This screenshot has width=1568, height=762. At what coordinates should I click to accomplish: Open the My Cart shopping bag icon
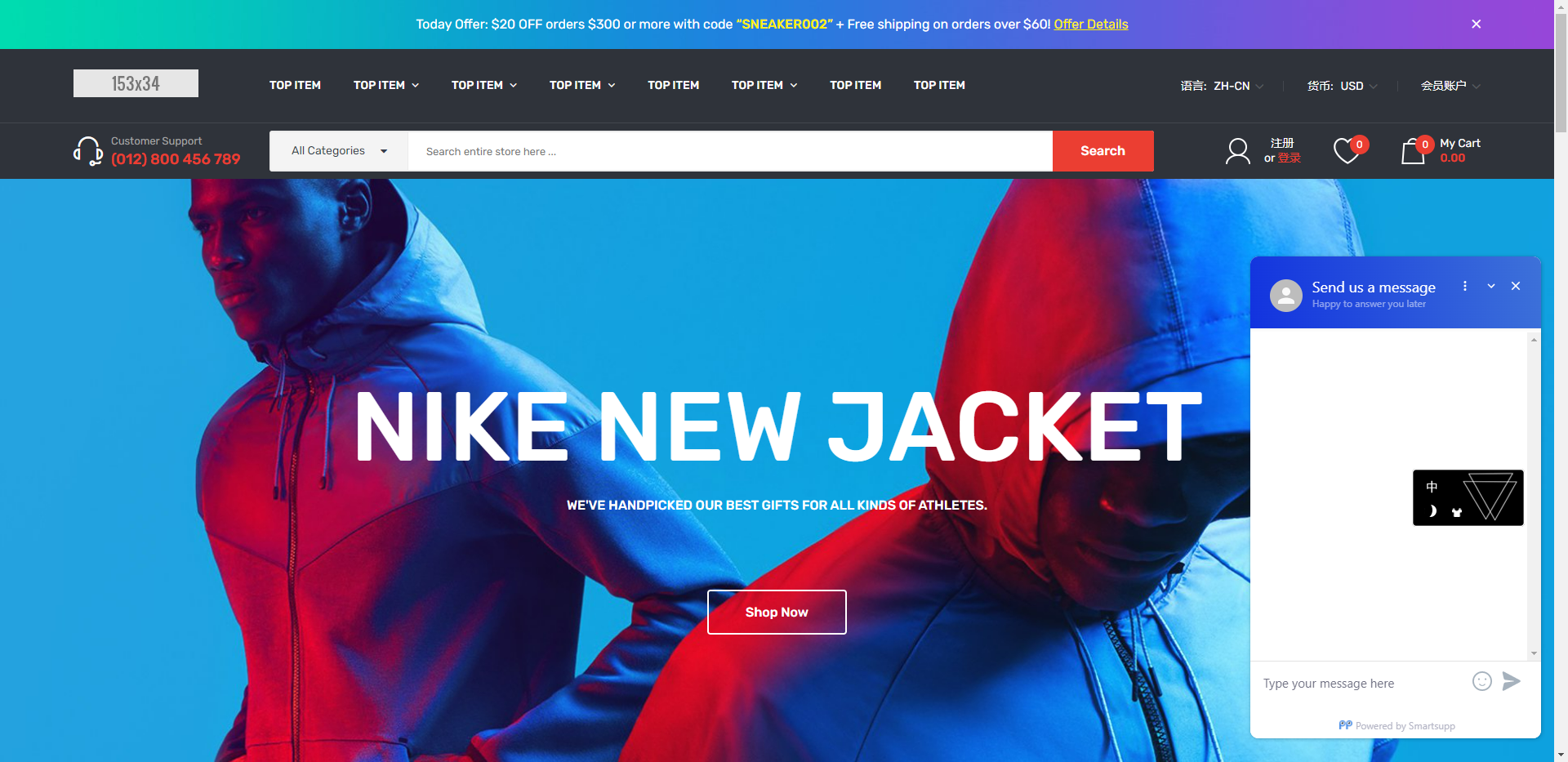pos(1413,151)
